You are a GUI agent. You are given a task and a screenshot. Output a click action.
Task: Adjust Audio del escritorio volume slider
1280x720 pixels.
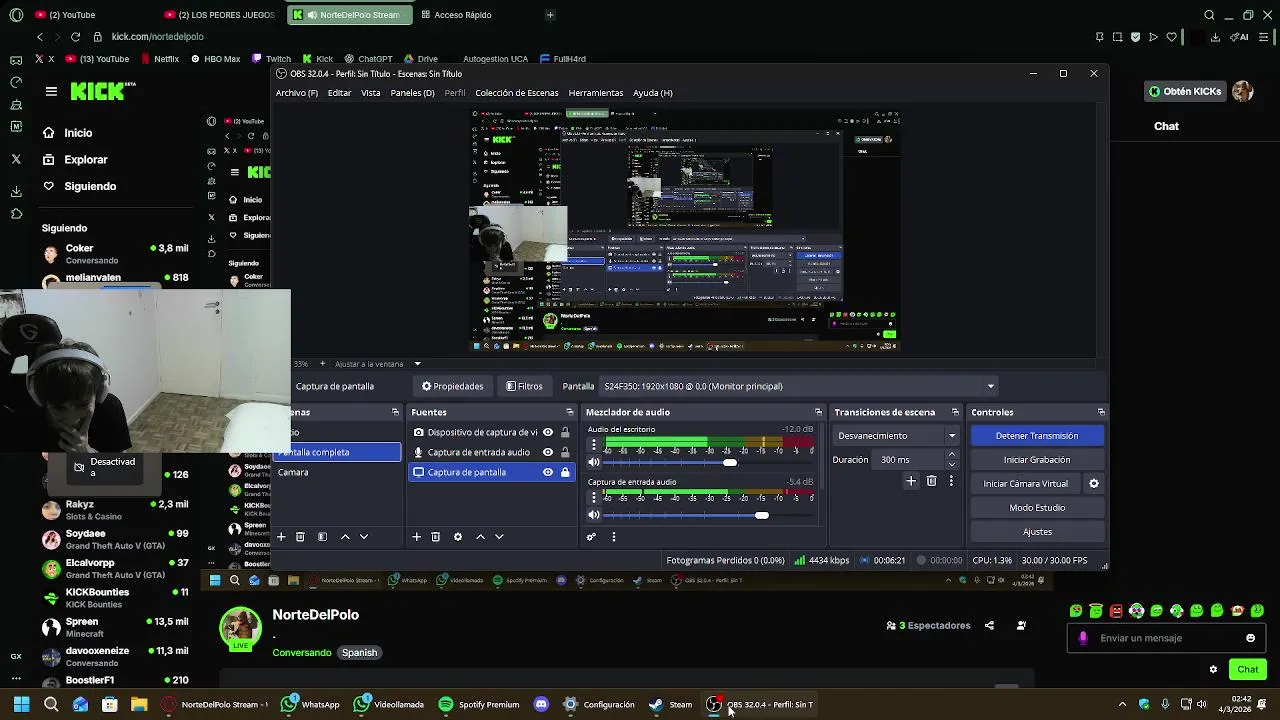click(x=730, y=462)
